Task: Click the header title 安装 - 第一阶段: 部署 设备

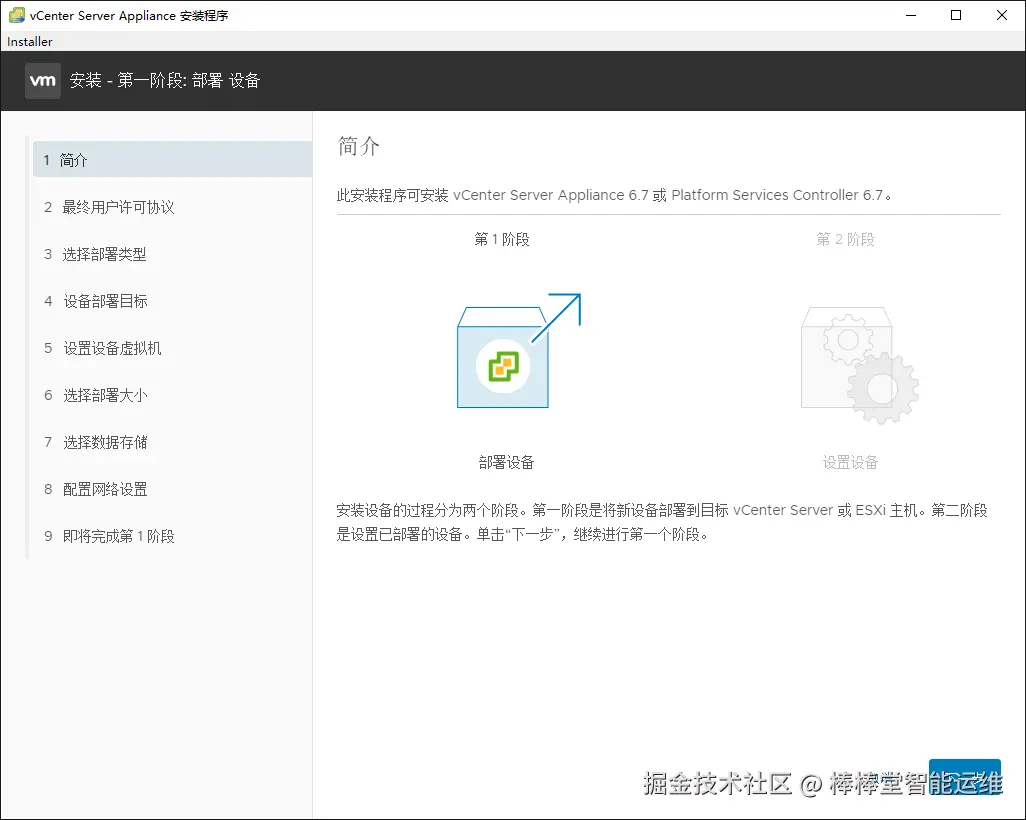Action: (165, 80)
